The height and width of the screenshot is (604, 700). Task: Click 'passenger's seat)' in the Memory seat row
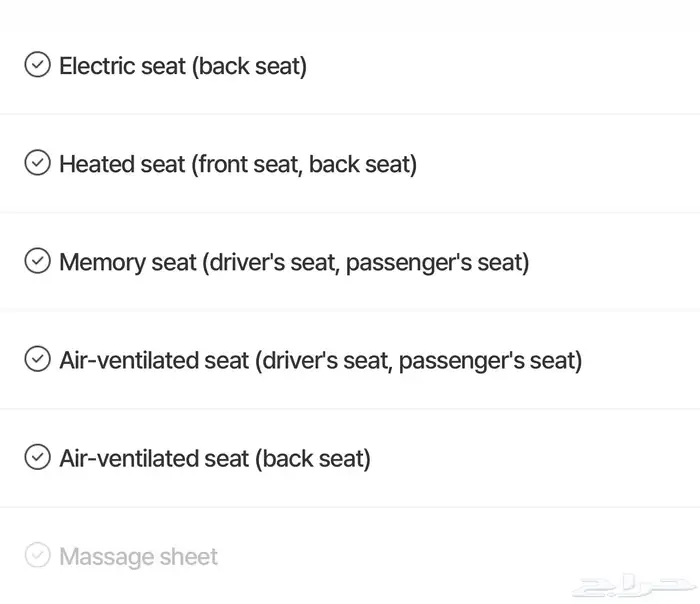(438, 263)
